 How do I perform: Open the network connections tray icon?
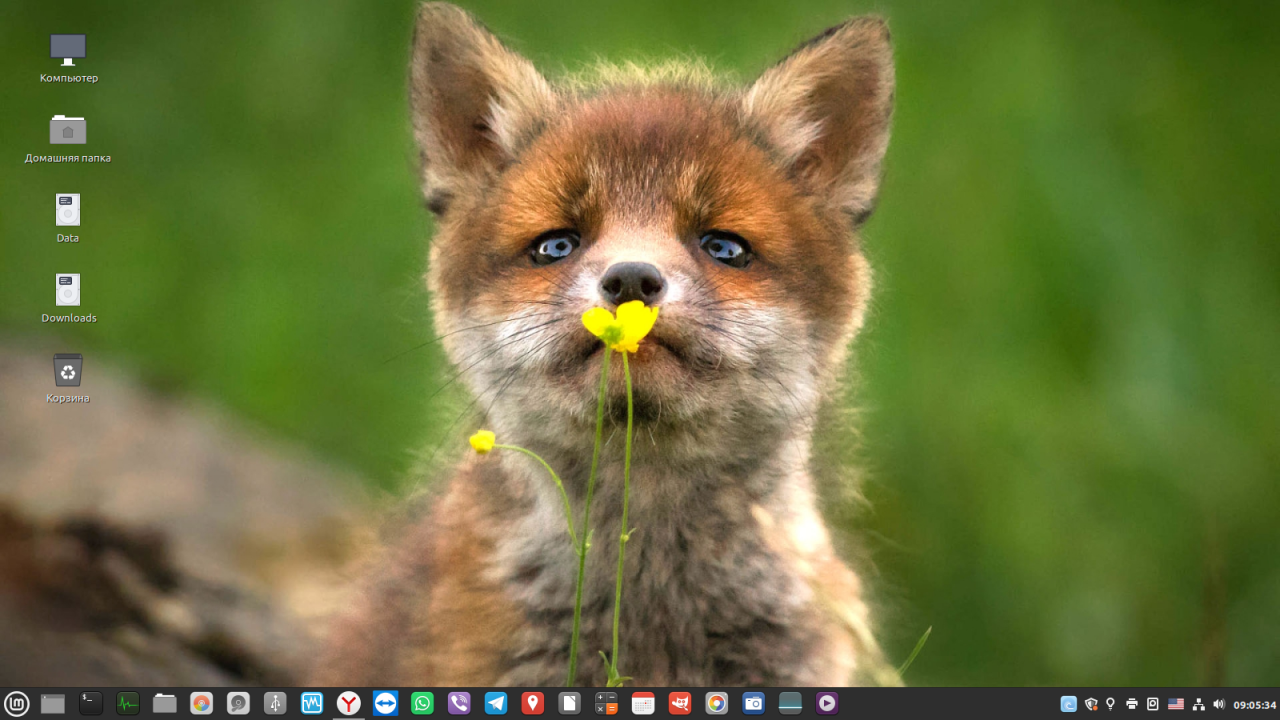click(x=1199, y=704)
